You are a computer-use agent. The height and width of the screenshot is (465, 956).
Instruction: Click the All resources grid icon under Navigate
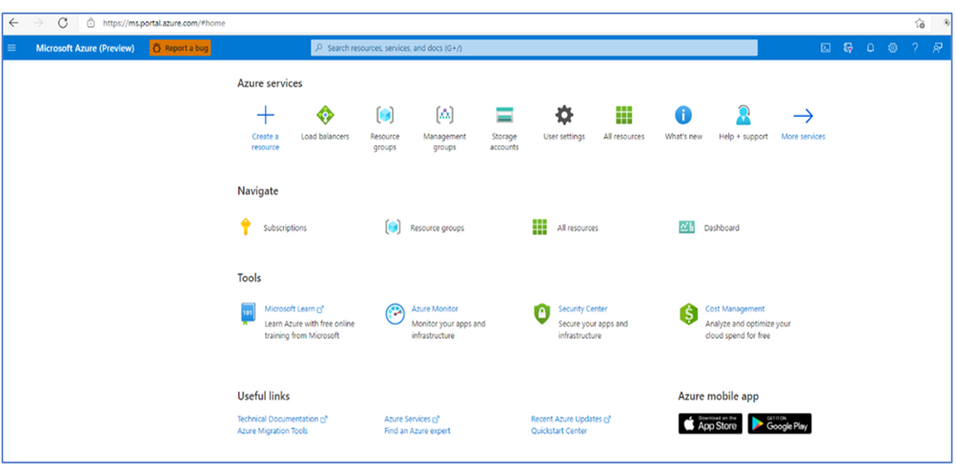pyautogui.click(x=540, y=227)
